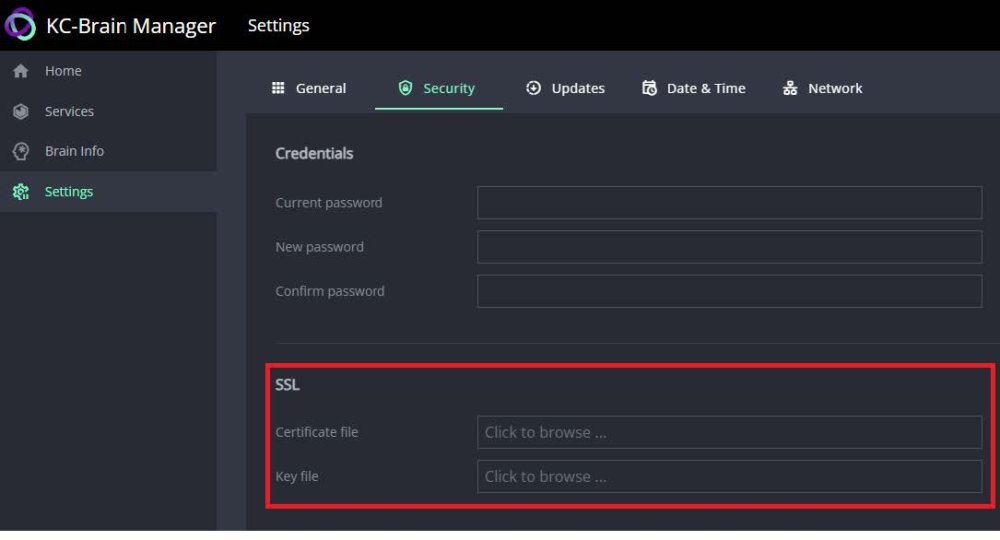Click the Updates download icon
The image size is (1000, 540).
(x=533, y=88)
